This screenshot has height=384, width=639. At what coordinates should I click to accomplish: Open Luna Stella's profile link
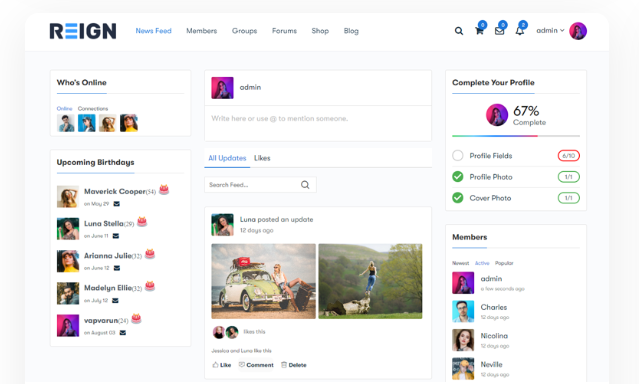click(x=104, y=223)
